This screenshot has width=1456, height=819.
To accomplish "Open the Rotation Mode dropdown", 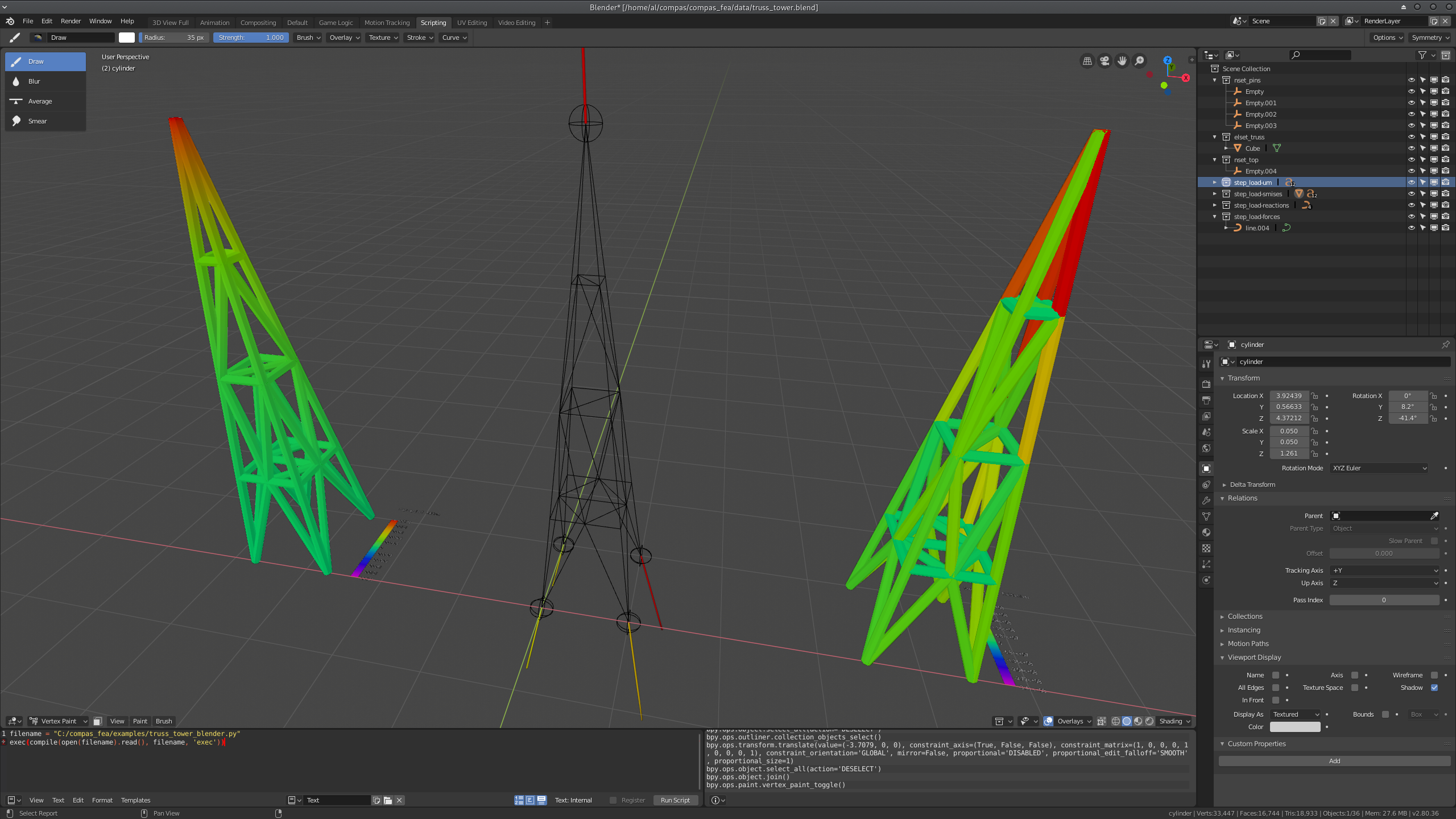I will [x=1379, y=468].
